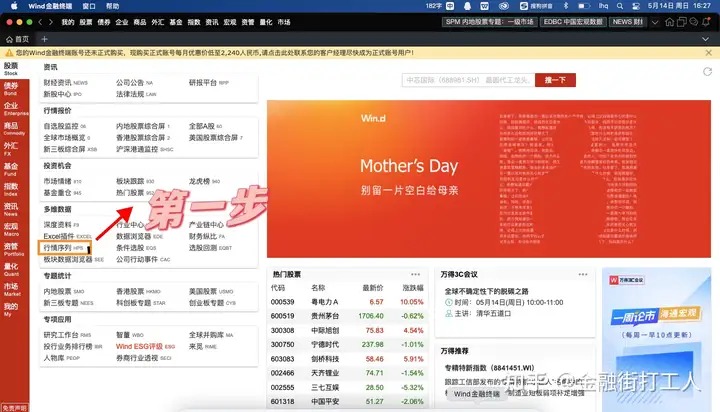Switch to the 首页 tab

click(x=18, y=39)
